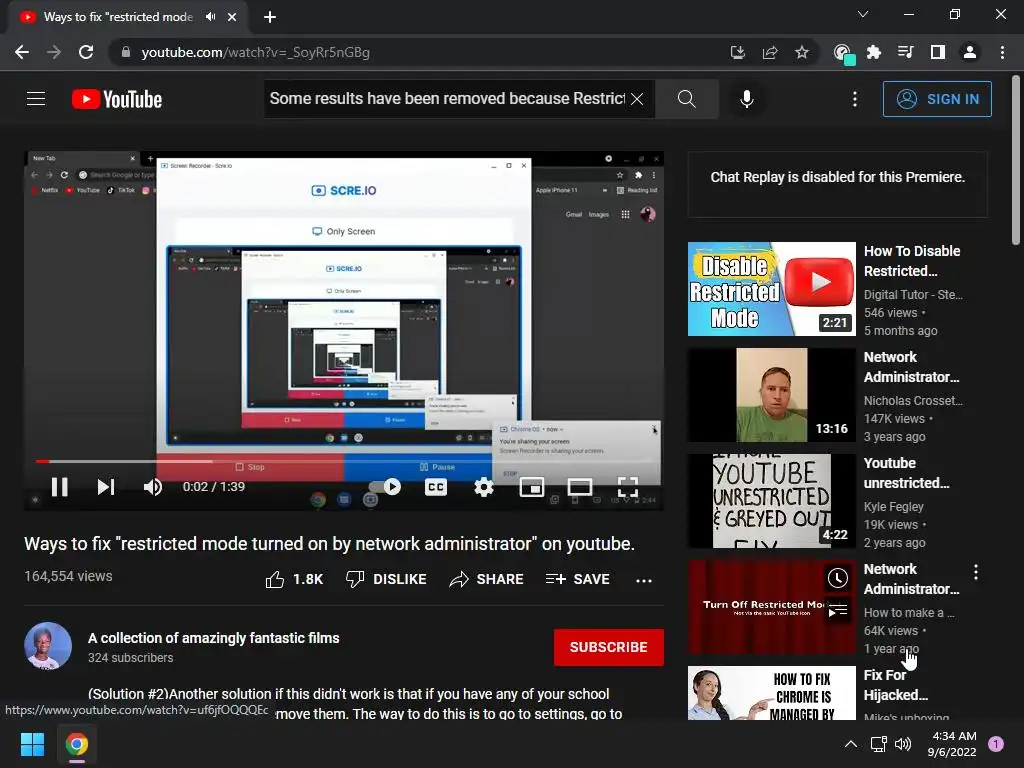Open options for 64K views Network Administrator video

[x=976, y=572]
